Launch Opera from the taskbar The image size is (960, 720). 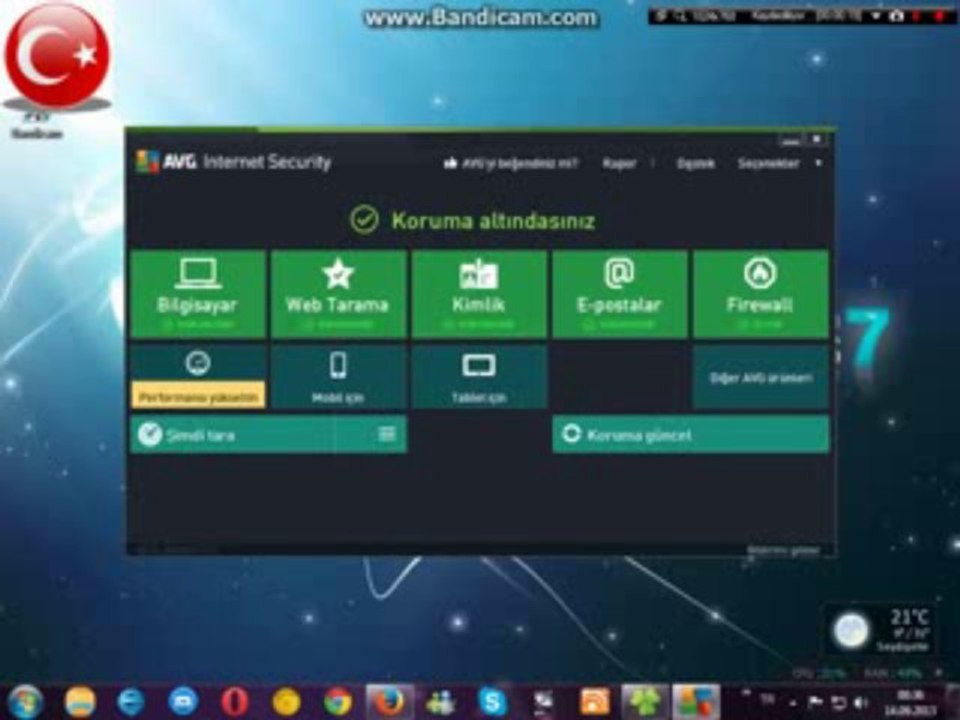pyautogui.click(x=234, y=702)
